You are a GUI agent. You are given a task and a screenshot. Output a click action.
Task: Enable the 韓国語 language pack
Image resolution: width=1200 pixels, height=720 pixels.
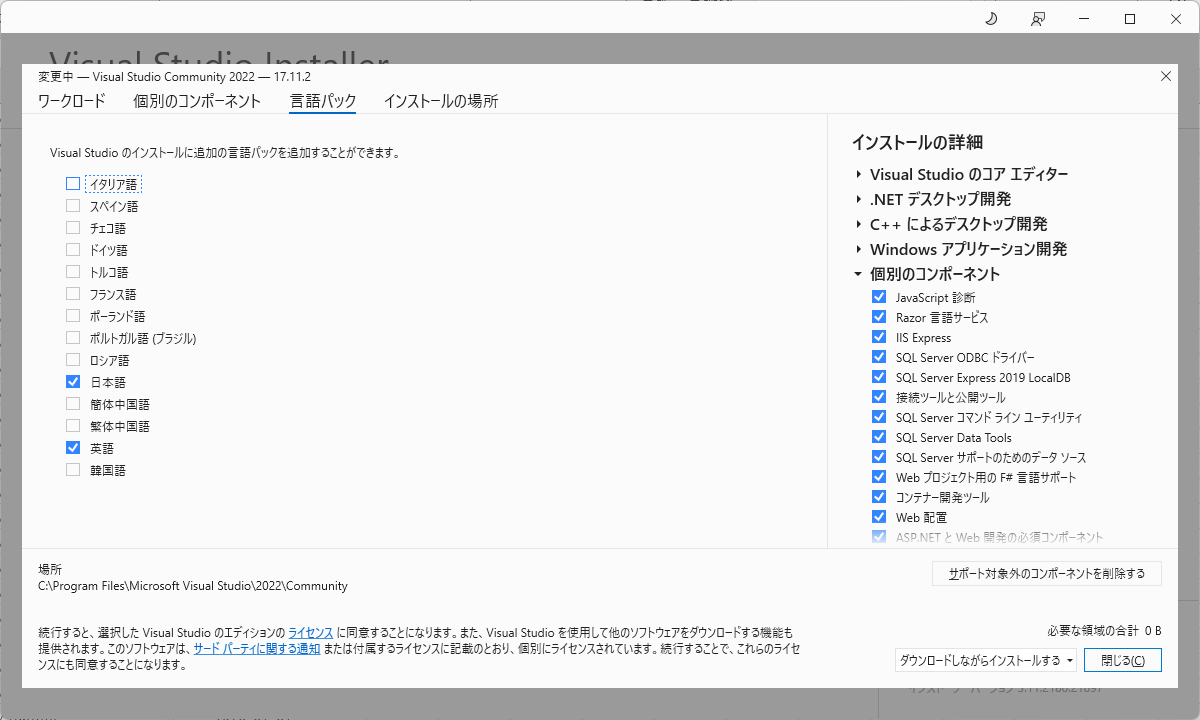pyautogui.click(x=73, y=470)
